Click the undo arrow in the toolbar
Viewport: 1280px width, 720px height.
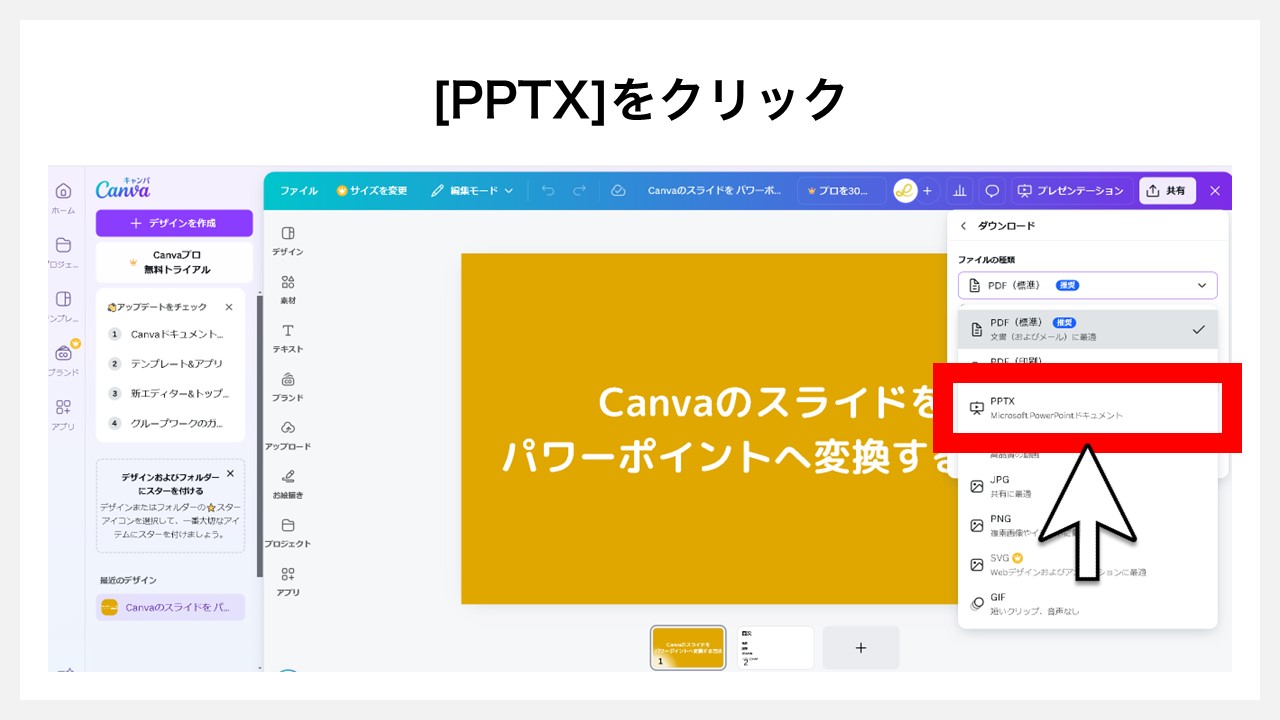point(547,191)
